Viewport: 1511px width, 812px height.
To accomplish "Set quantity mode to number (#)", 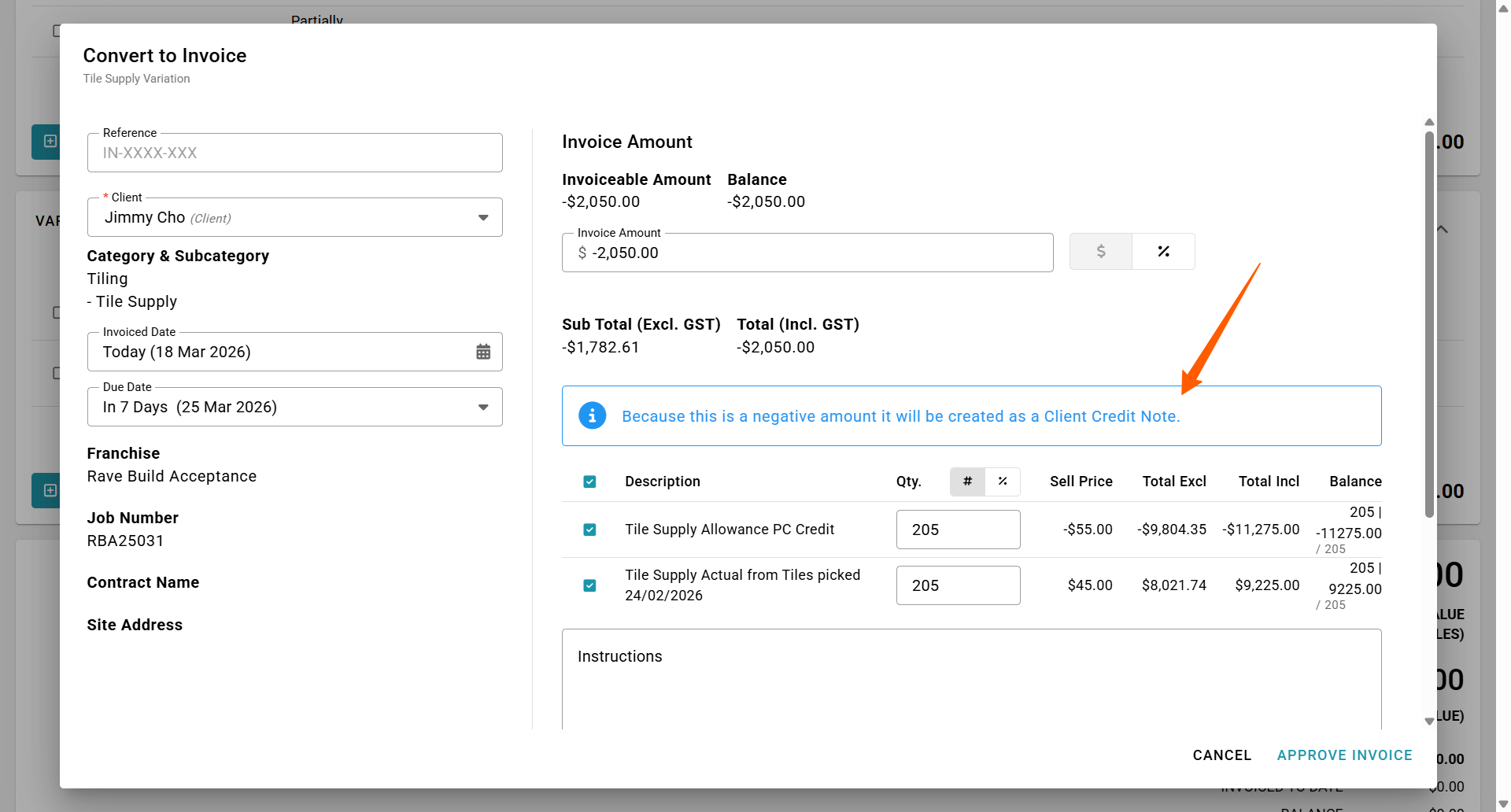I will (967, 482).
